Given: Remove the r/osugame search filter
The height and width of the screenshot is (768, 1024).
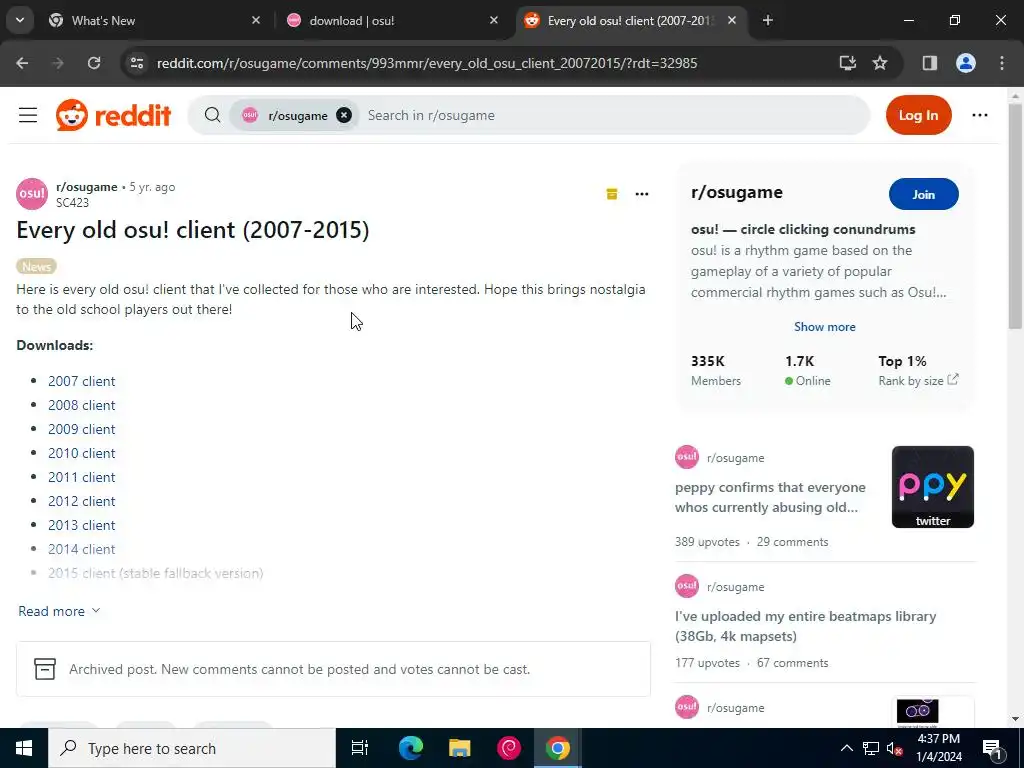Looking at the screenshot, I should coord(344,116).
